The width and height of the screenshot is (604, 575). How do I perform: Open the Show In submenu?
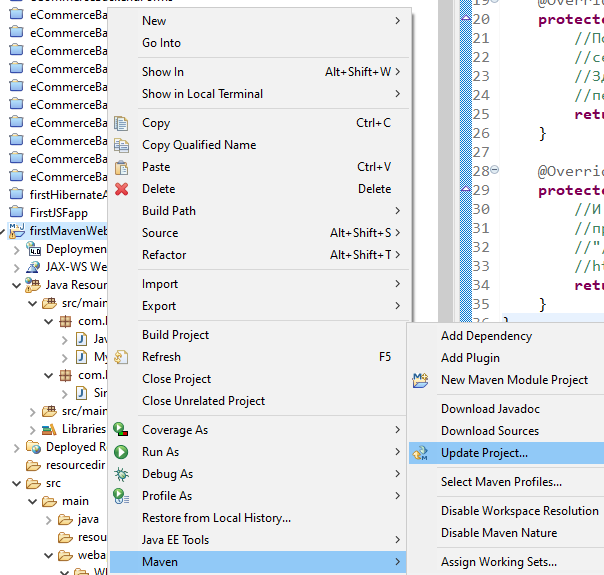tap(258, 72)
